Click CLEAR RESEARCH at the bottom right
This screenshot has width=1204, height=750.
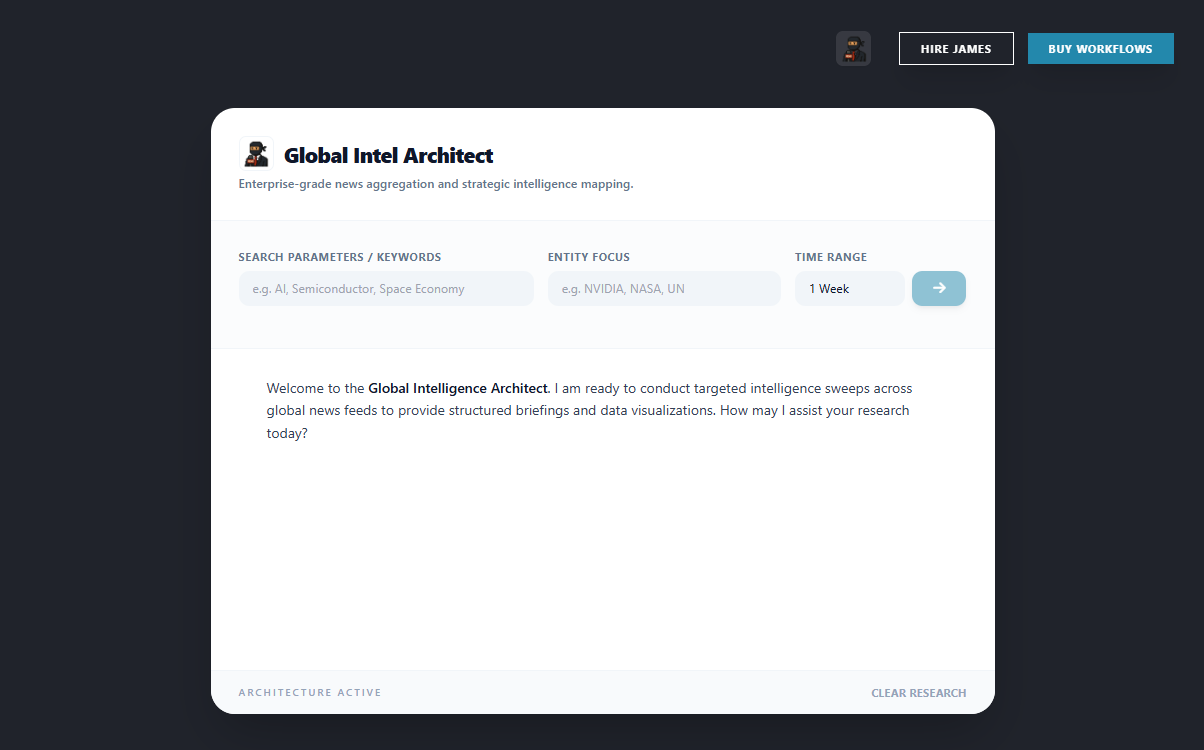(x=918, y=692)
